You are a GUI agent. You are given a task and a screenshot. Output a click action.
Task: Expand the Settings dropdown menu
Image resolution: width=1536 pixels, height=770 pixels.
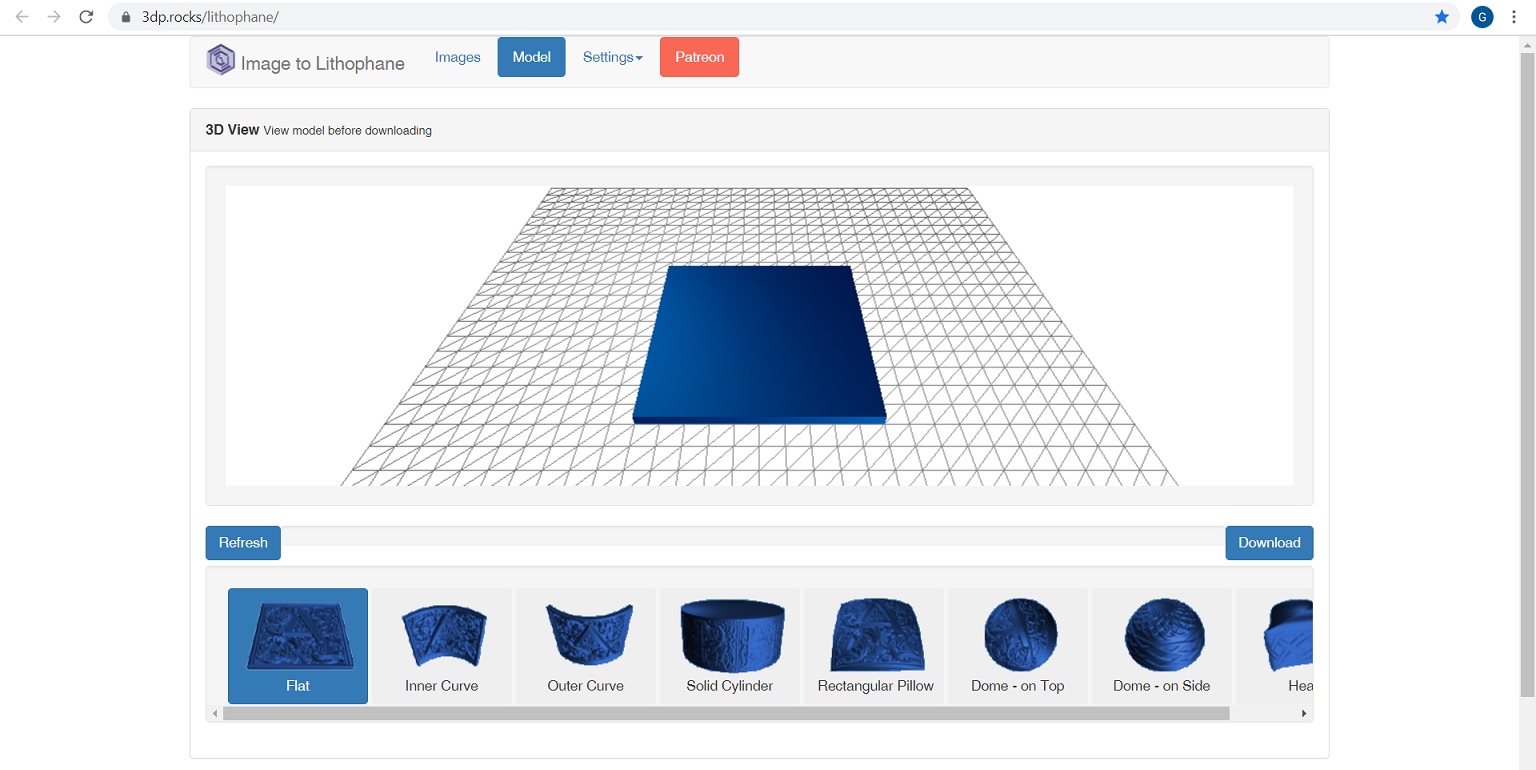pyautogui.click(x=613, y=57)
